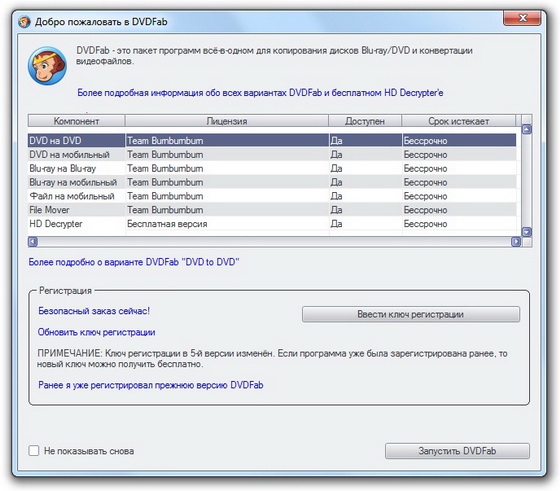Image resolution: width=560 pixels, height=491 pixels.
Task: Select the "HD Decrypter" row
Action: click(272, 224)
